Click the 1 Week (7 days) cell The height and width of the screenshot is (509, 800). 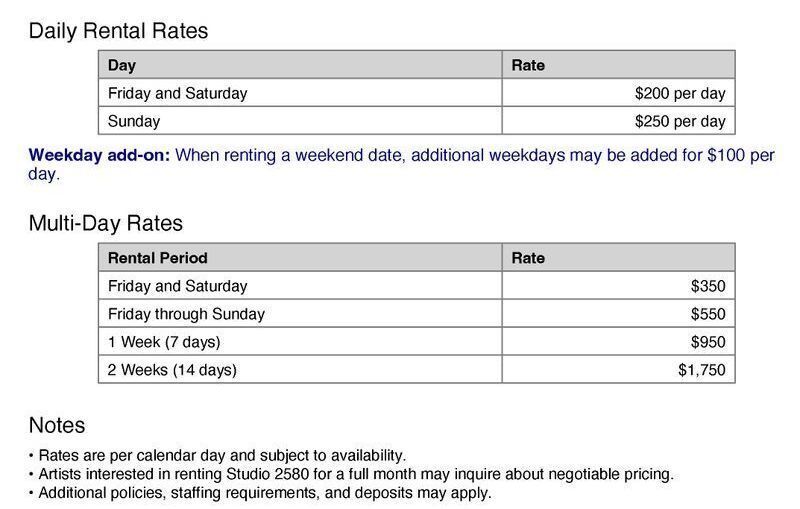pyautogui.click(x=164, y=342)
